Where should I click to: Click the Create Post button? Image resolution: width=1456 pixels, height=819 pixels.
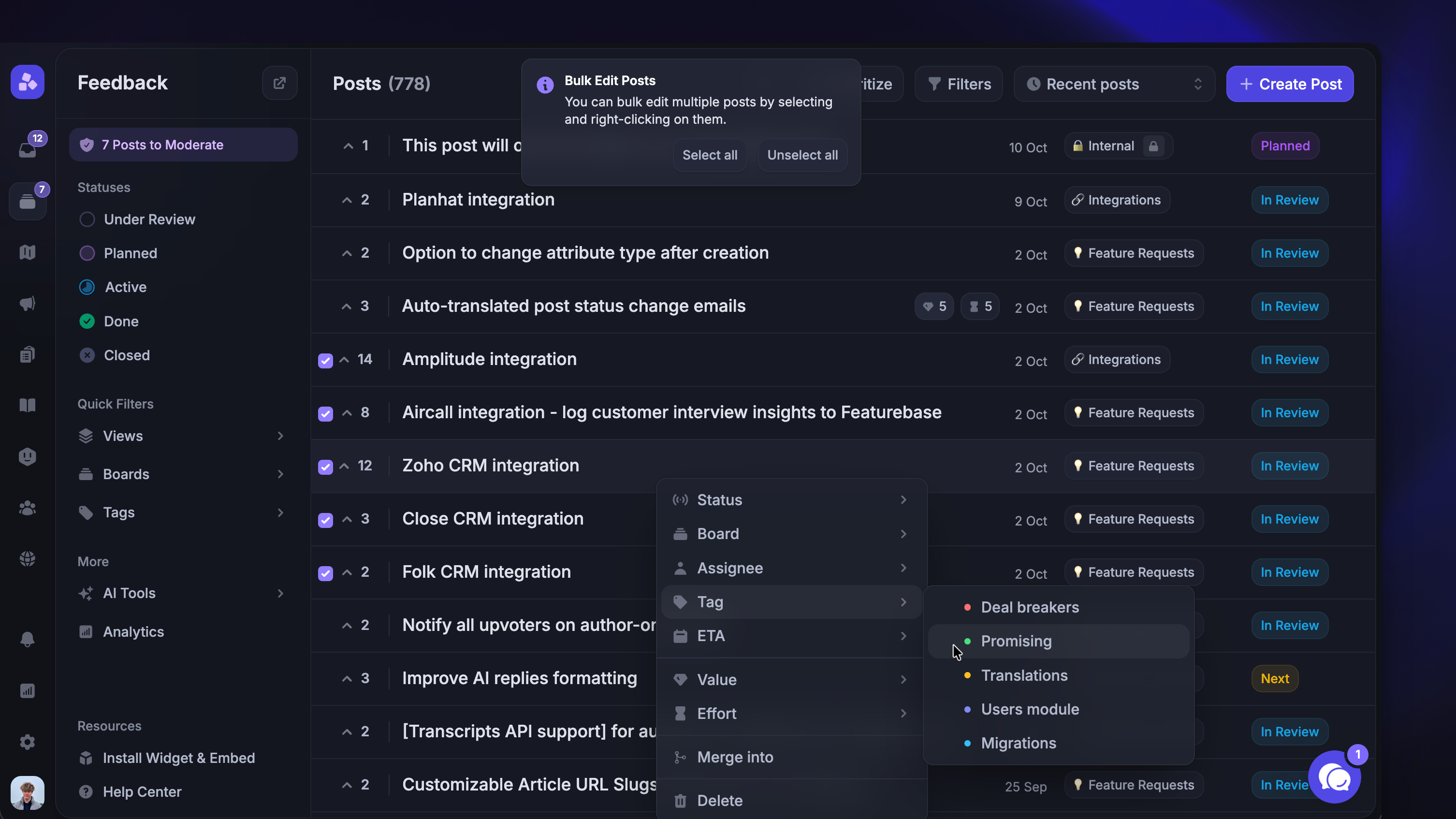click(1290, 84)
